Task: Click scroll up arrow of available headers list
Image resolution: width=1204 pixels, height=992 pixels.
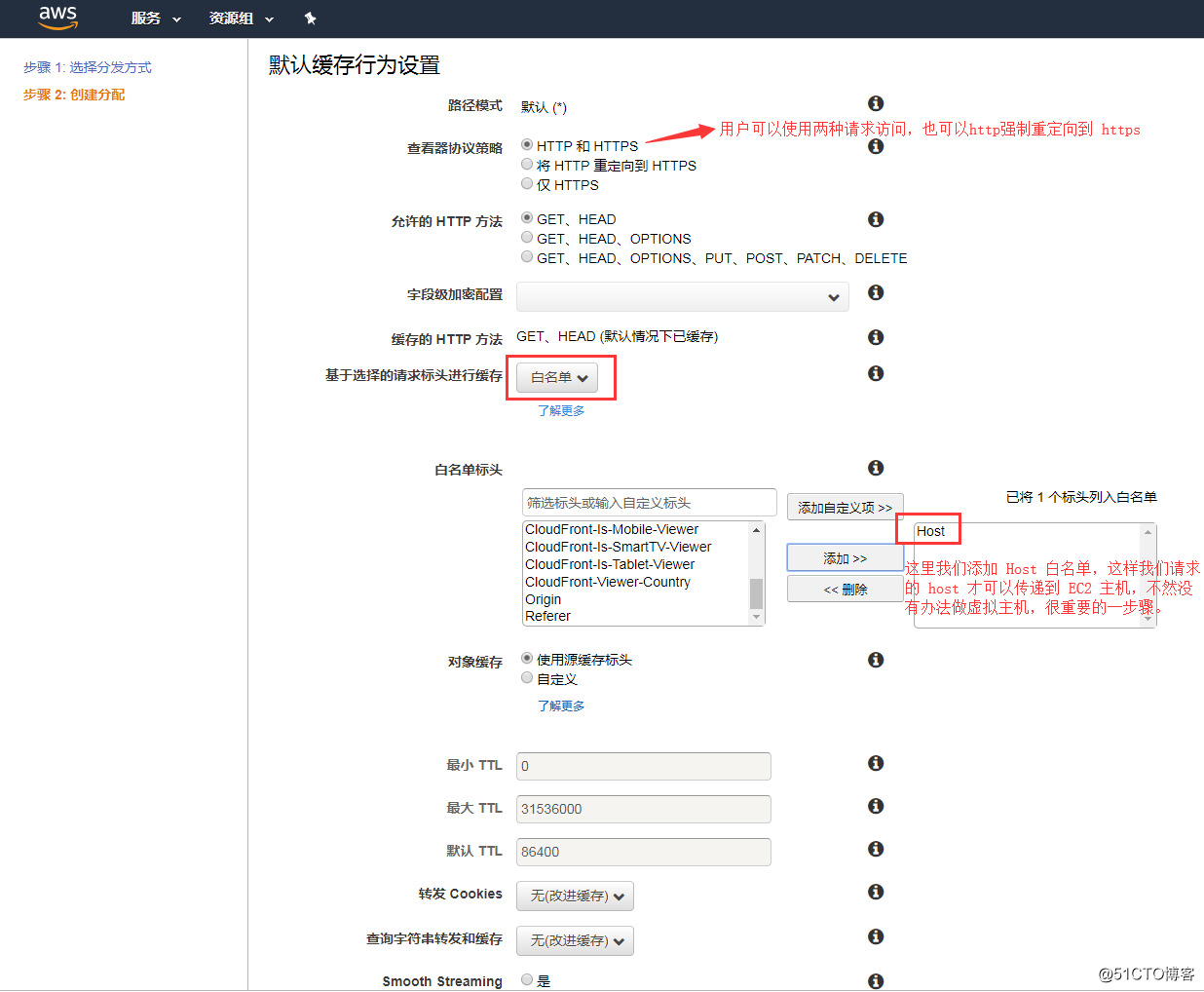Action: tap(756, 529)
